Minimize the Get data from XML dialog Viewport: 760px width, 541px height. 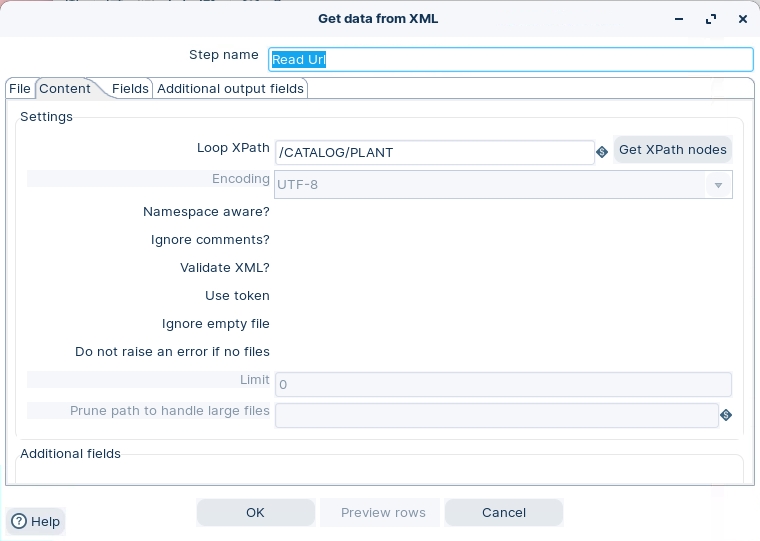(680, 19)
